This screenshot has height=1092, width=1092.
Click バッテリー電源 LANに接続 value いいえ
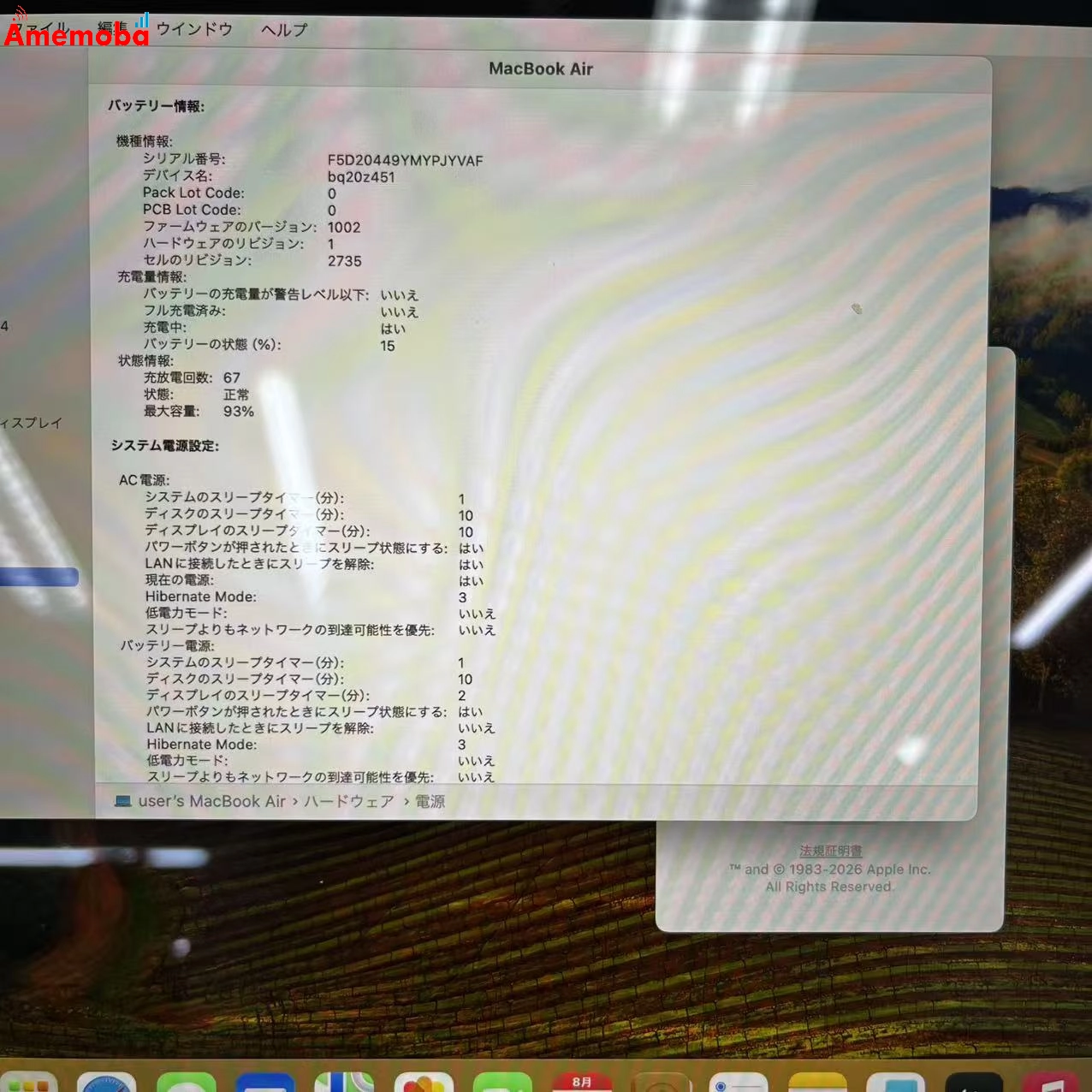pyautogui.click(x=477, y=727)
